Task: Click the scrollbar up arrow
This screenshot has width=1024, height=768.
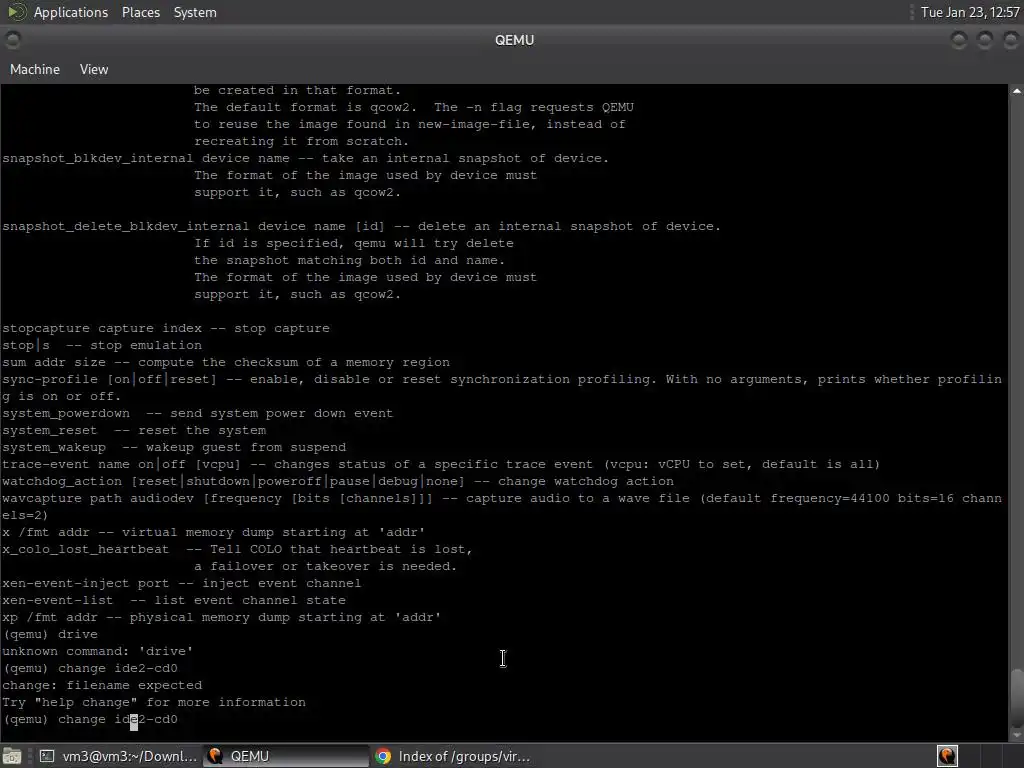Action: [1016, 91]
